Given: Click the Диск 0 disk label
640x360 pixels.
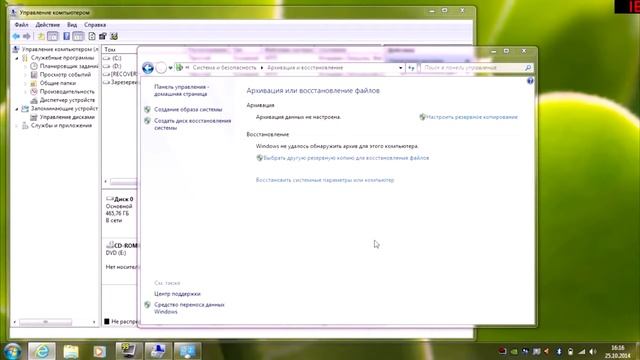Looking at the screenshot, I should point(123,199).
